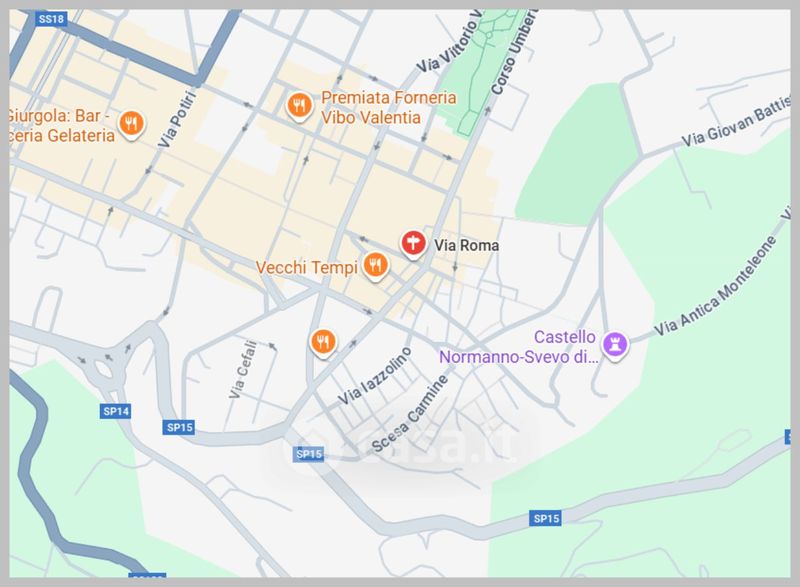The height and width of the screenshot is (587, 800).
Task: Open the Premiata Forneria Vibo Valentia restaurant icon
Action: coord(299,106)
